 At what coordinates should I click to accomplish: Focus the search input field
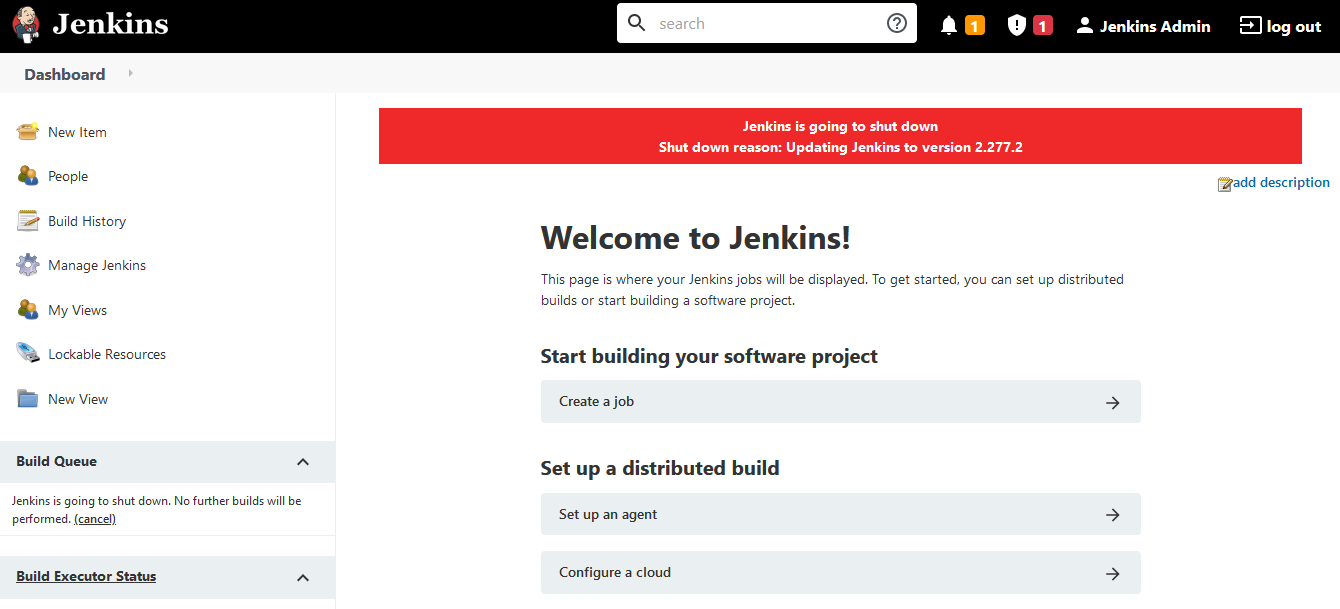click(x=767, y=23)
